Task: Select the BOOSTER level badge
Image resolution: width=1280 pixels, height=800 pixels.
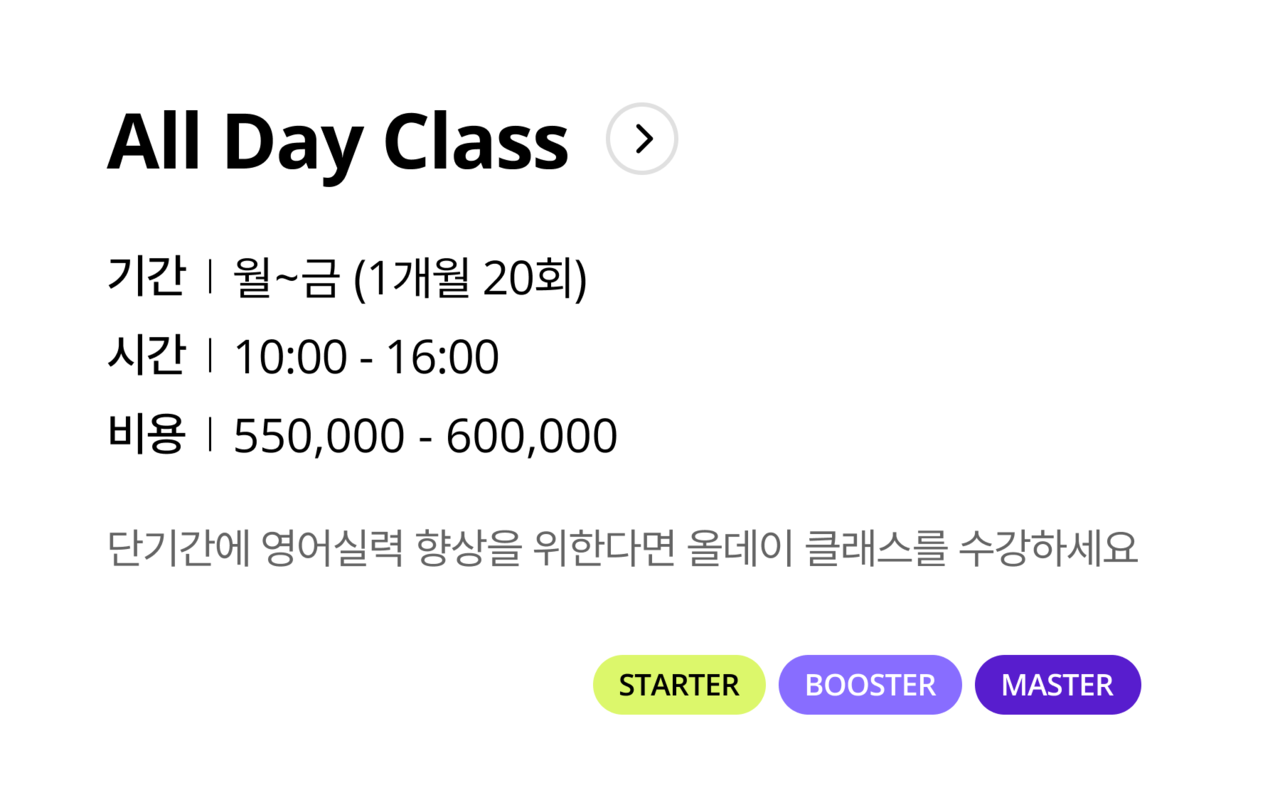Action: click(x=870, y=685)
